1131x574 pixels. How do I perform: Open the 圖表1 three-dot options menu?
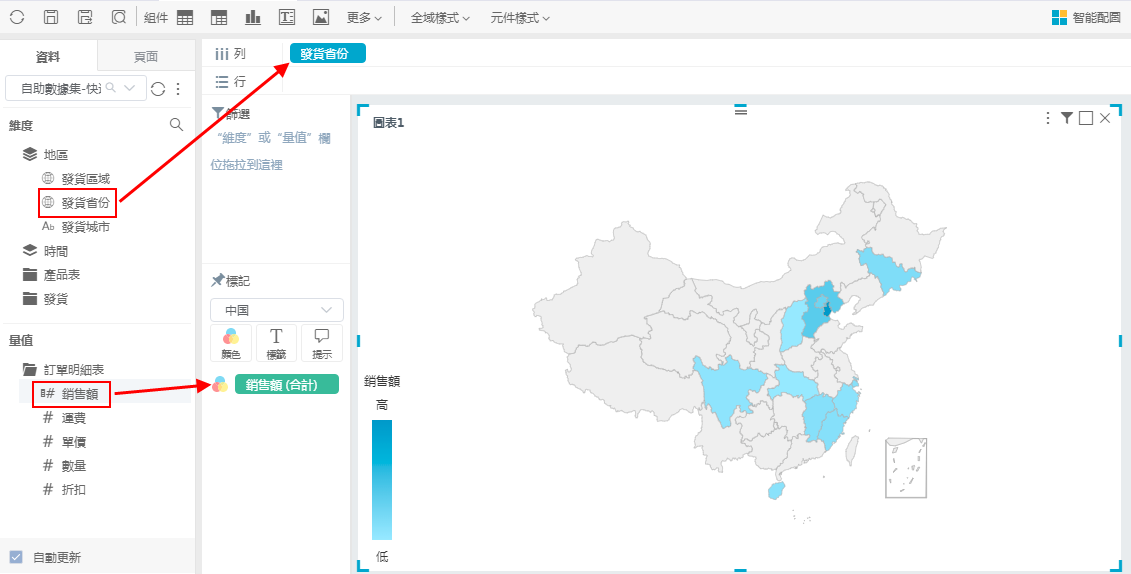1048,118
